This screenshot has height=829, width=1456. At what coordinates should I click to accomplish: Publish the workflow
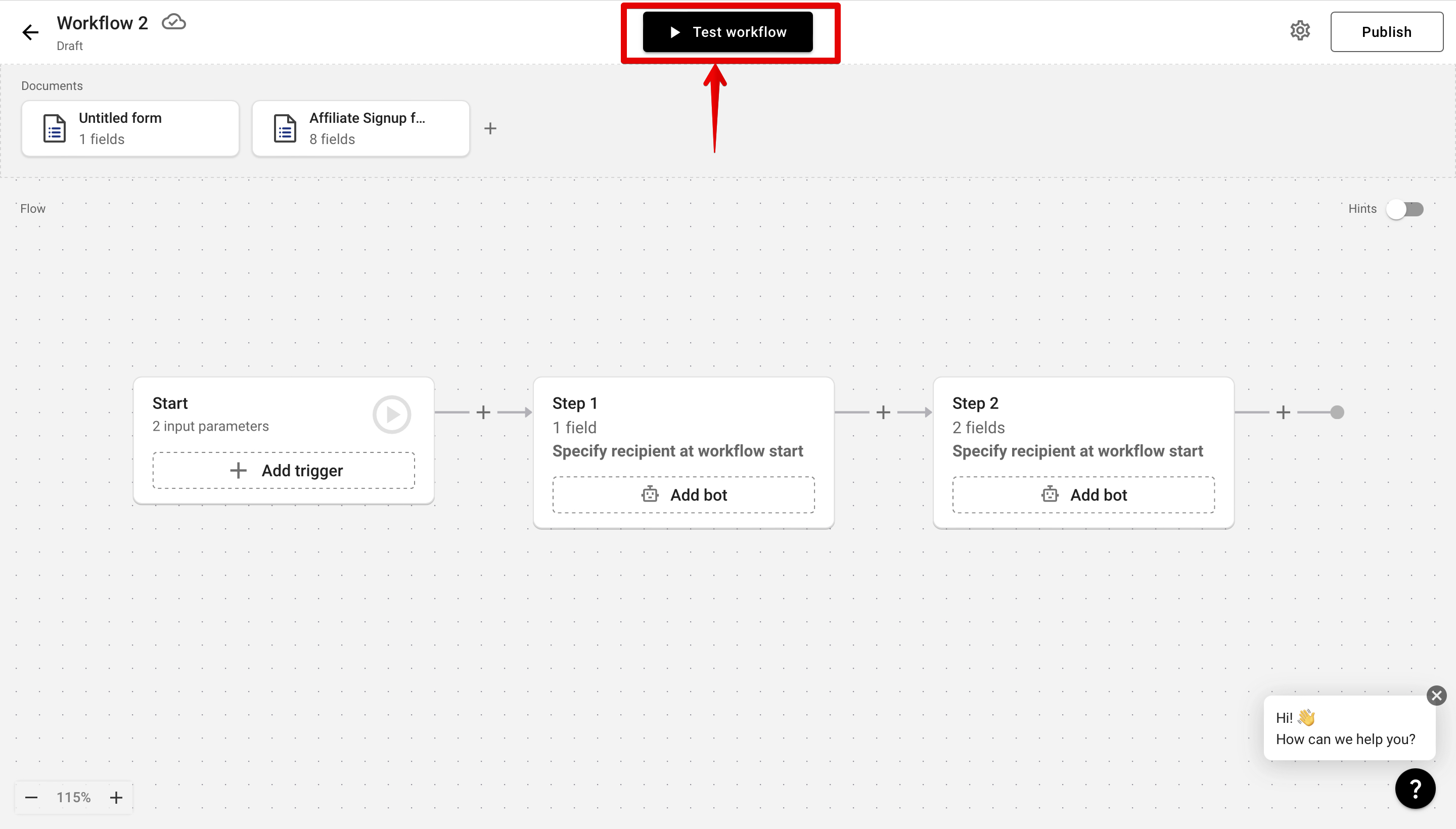tap(1387, 31)
